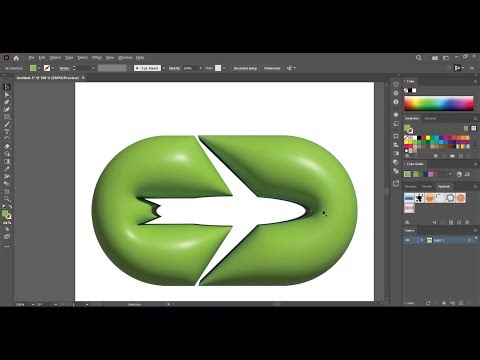The width and height of the screenshot is (480, 360).
Task: Switch swatches to thumbnail view
Action: click(x=473, y=128)
